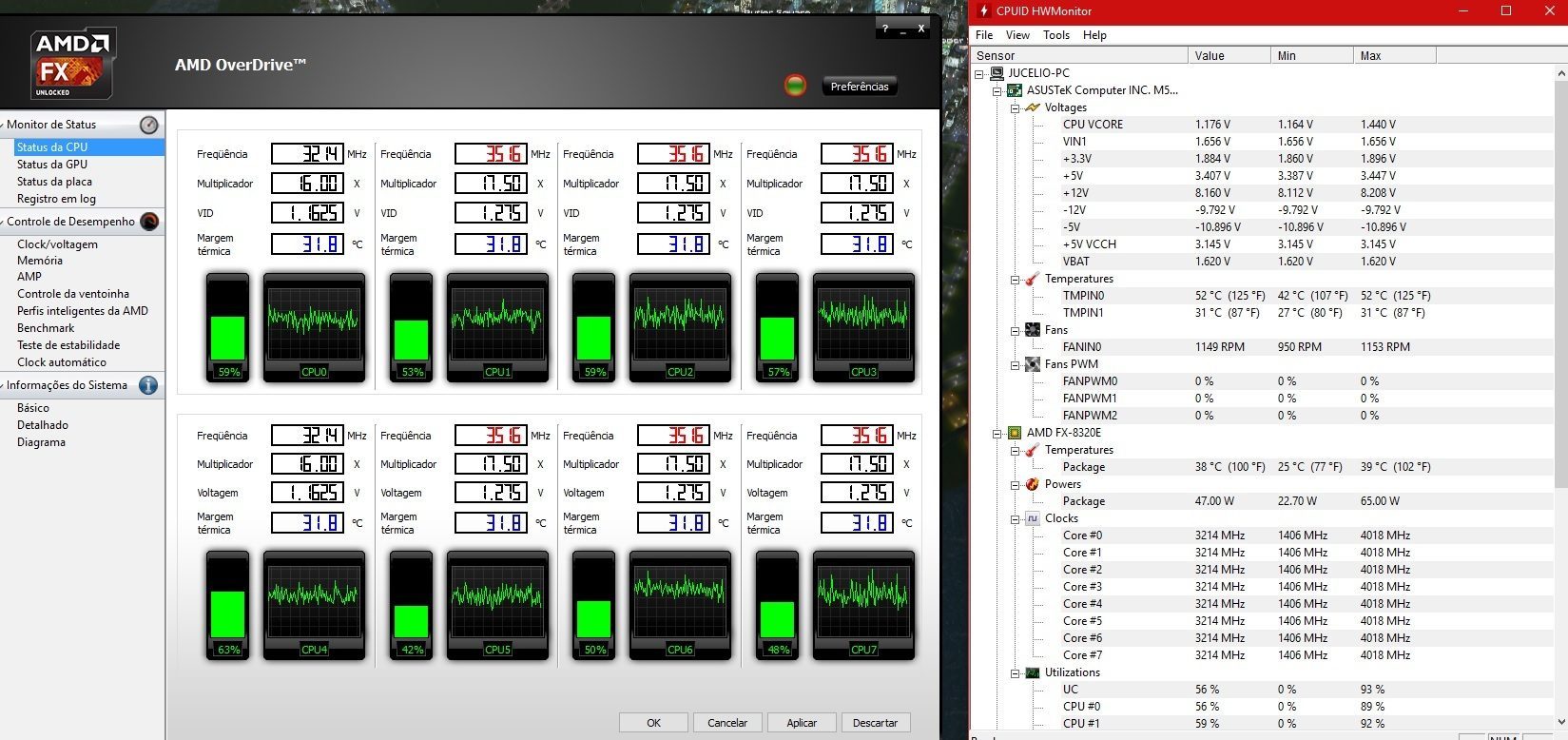The width and height of the screenshot is (1568, 740).
Task: Collapse the Fans PWM node
Action: (1015, 364)
